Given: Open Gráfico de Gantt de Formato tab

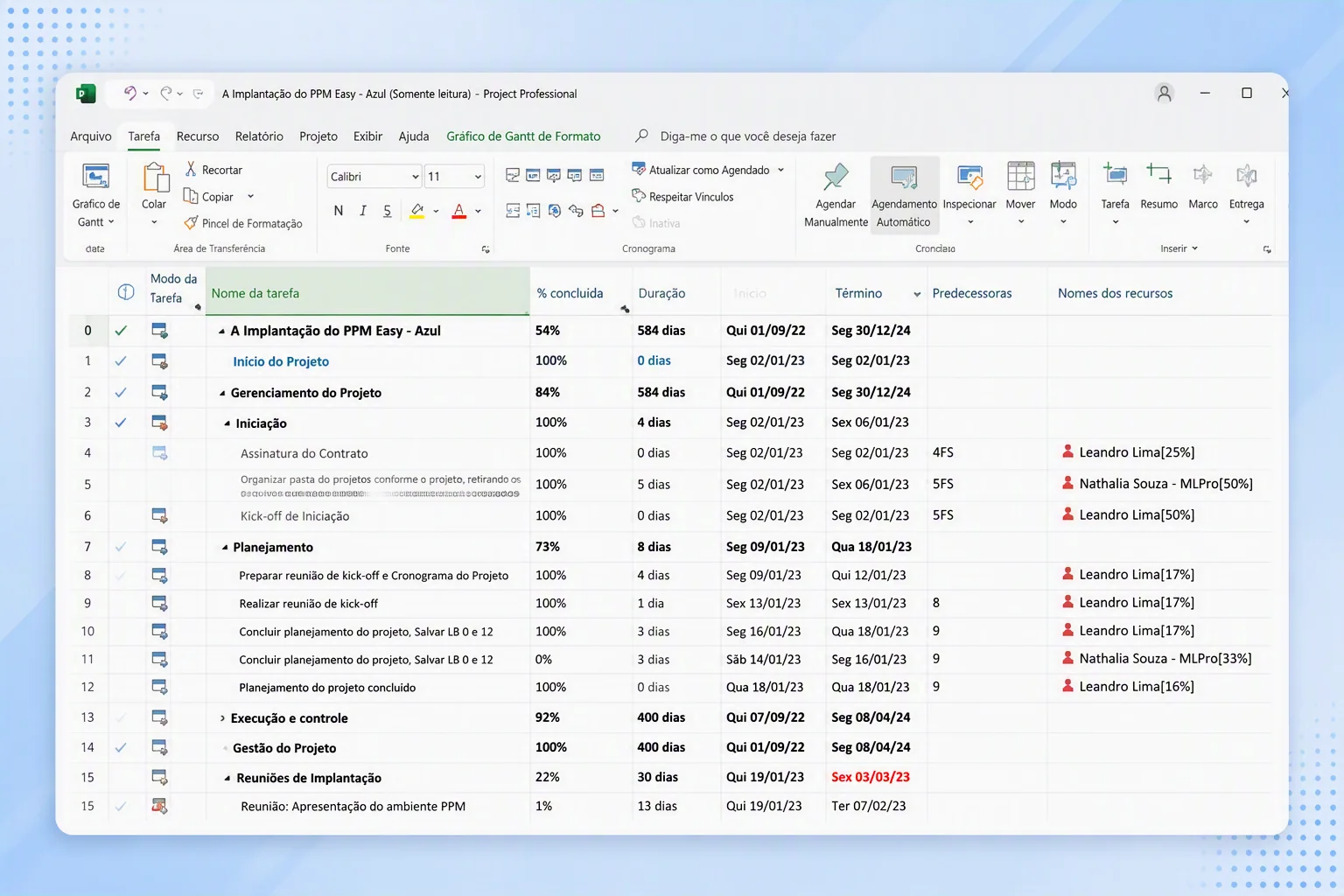Looking at the screenshot, I should (523, 136).
